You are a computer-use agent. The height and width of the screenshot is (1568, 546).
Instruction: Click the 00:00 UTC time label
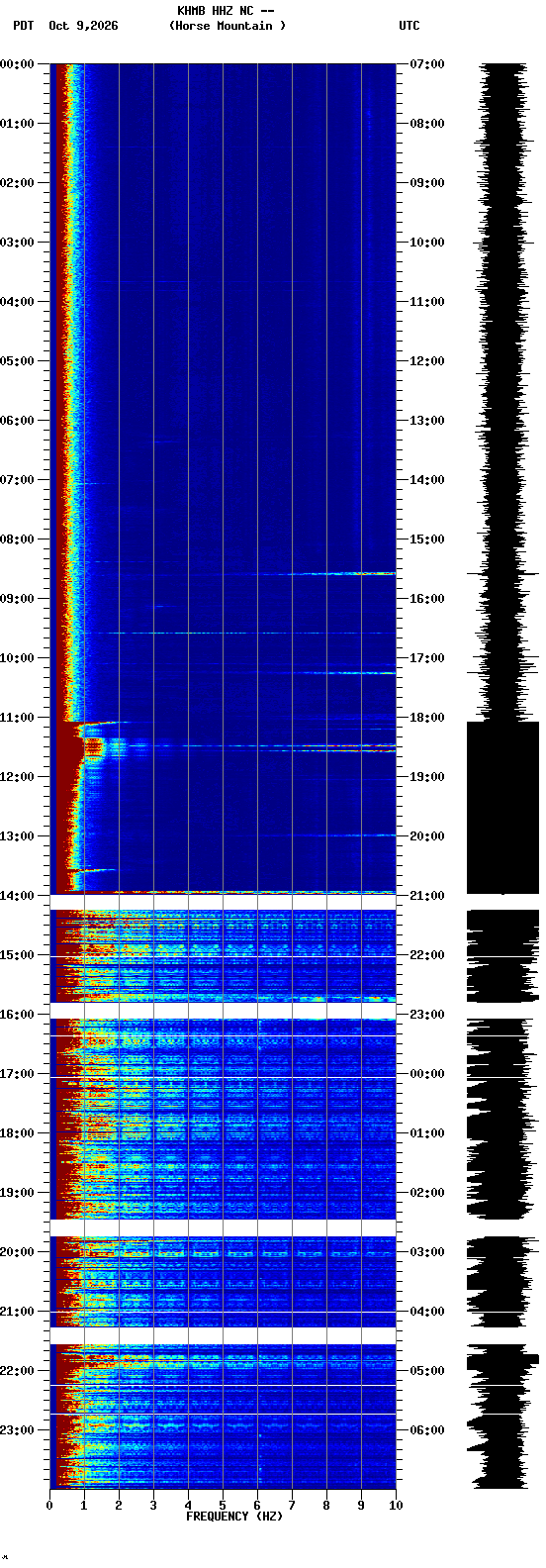click(427, 1074)
